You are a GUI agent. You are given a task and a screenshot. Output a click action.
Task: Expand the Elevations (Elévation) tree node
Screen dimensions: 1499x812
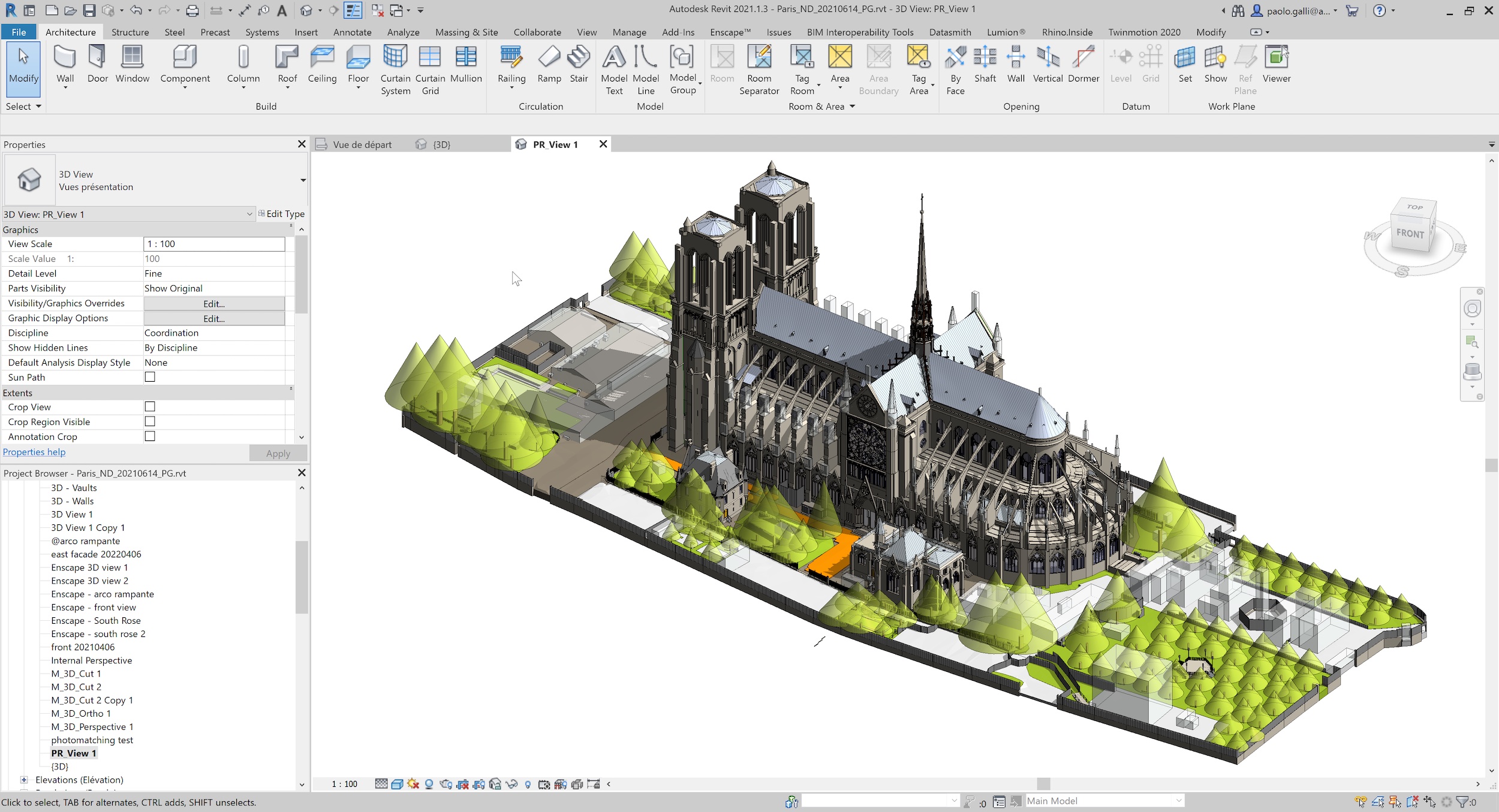point(24,780)
